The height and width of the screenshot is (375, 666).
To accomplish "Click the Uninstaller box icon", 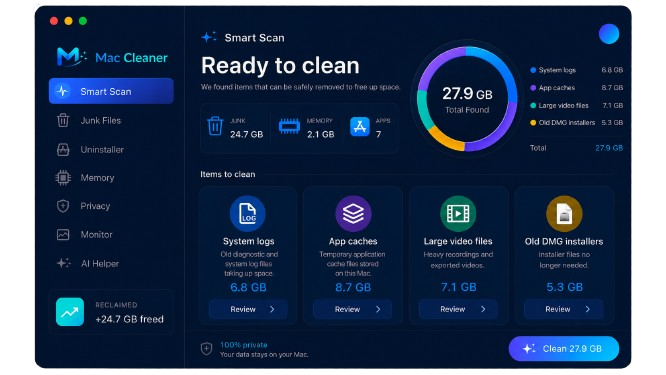I will coord(63,149).
